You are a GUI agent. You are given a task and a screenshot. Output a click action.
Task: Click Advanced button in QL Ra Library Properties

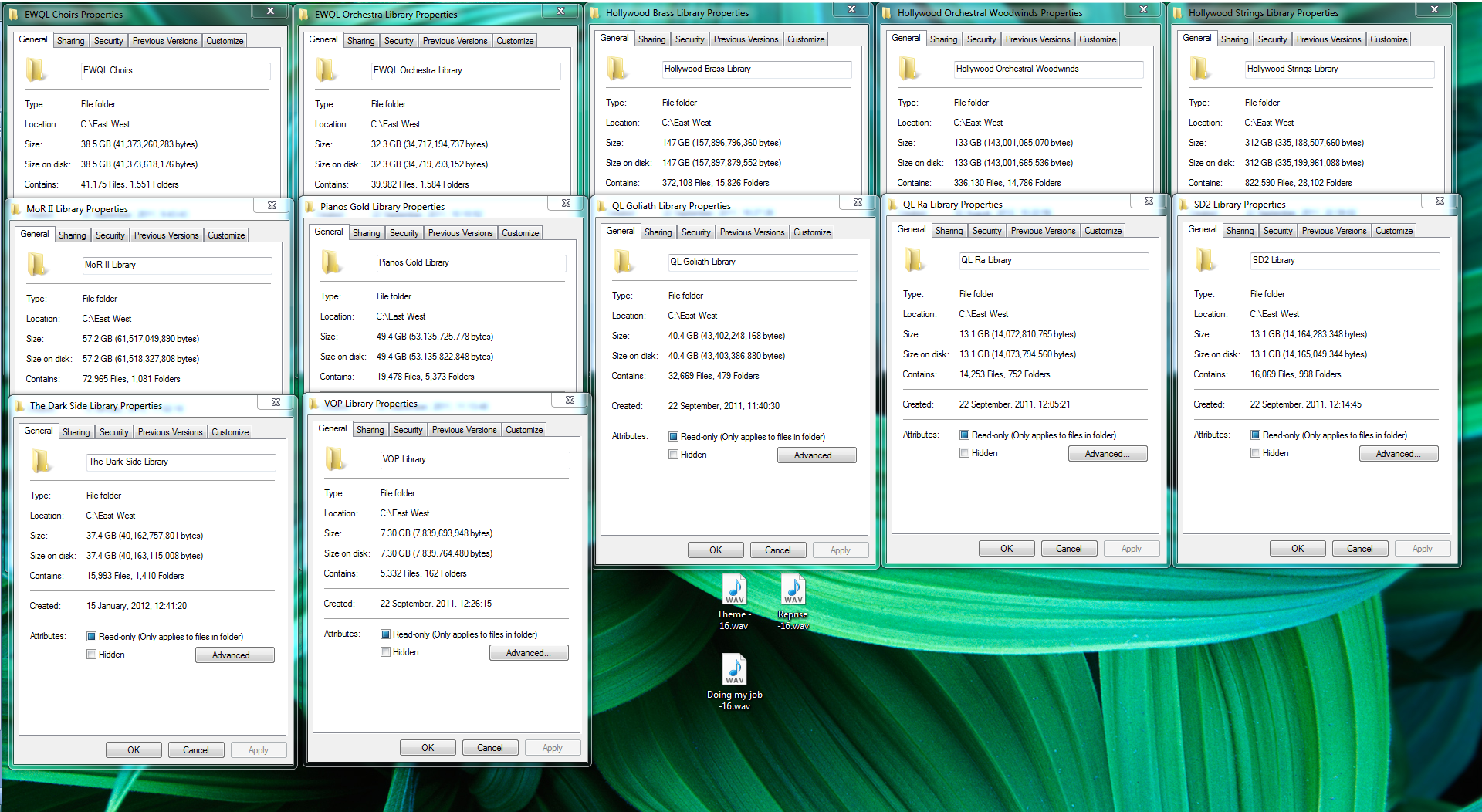click(1108, 454)
